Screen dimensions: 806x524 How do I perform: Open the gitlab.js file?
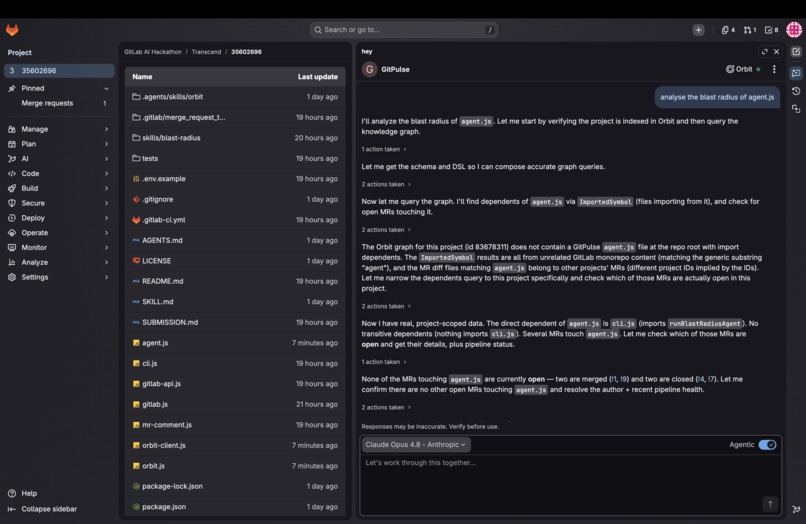coord(155,404)
